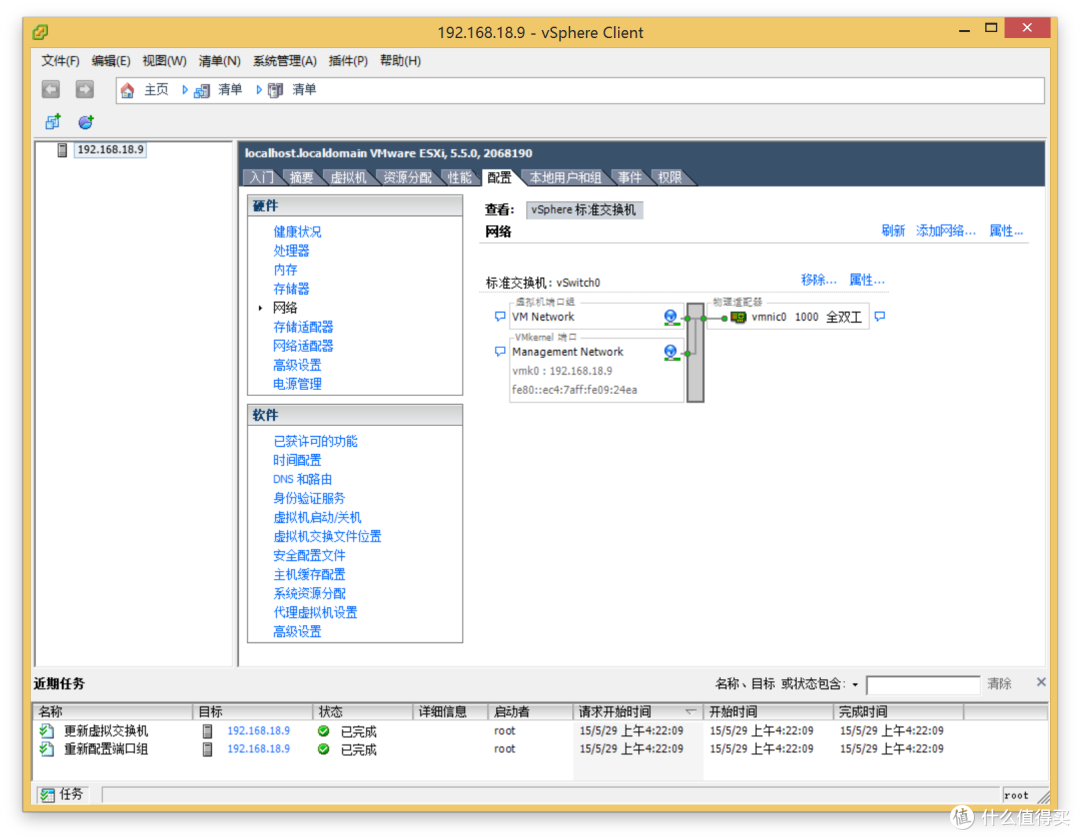
Task: Switch to the 本地用户和组 tab
Action: (565, 178)
